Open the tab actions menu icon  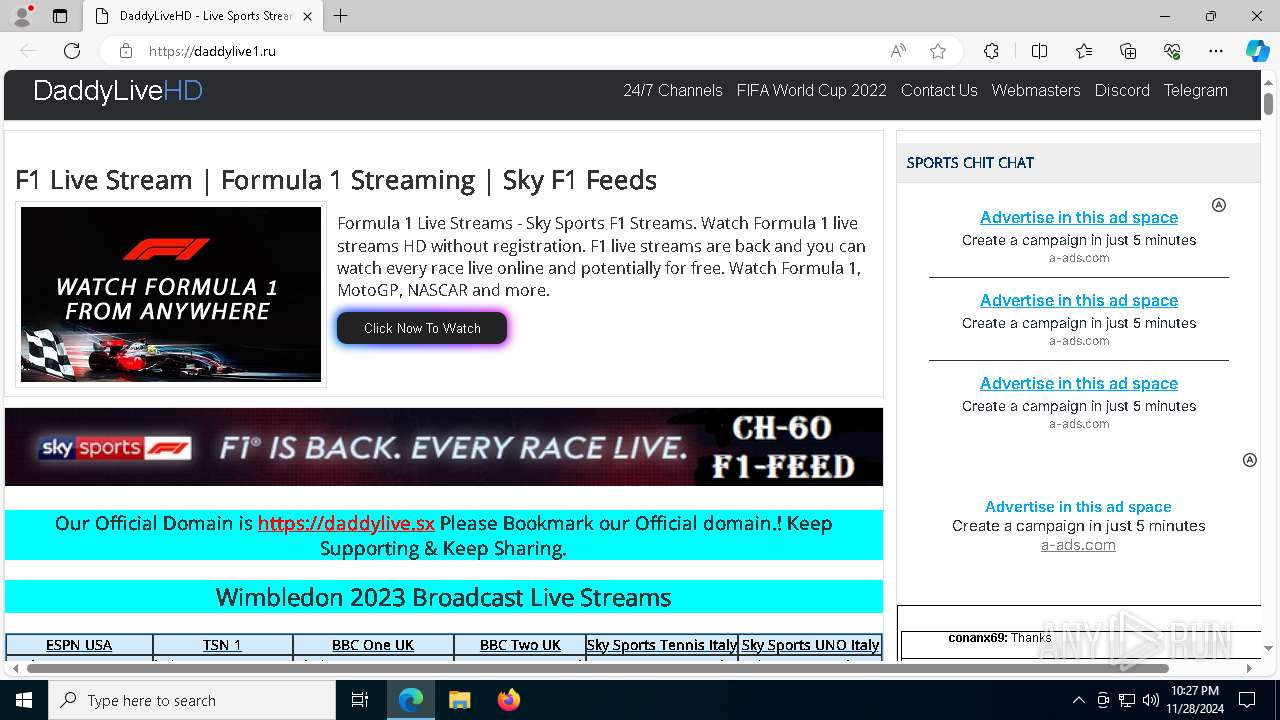tap(60, 16)
